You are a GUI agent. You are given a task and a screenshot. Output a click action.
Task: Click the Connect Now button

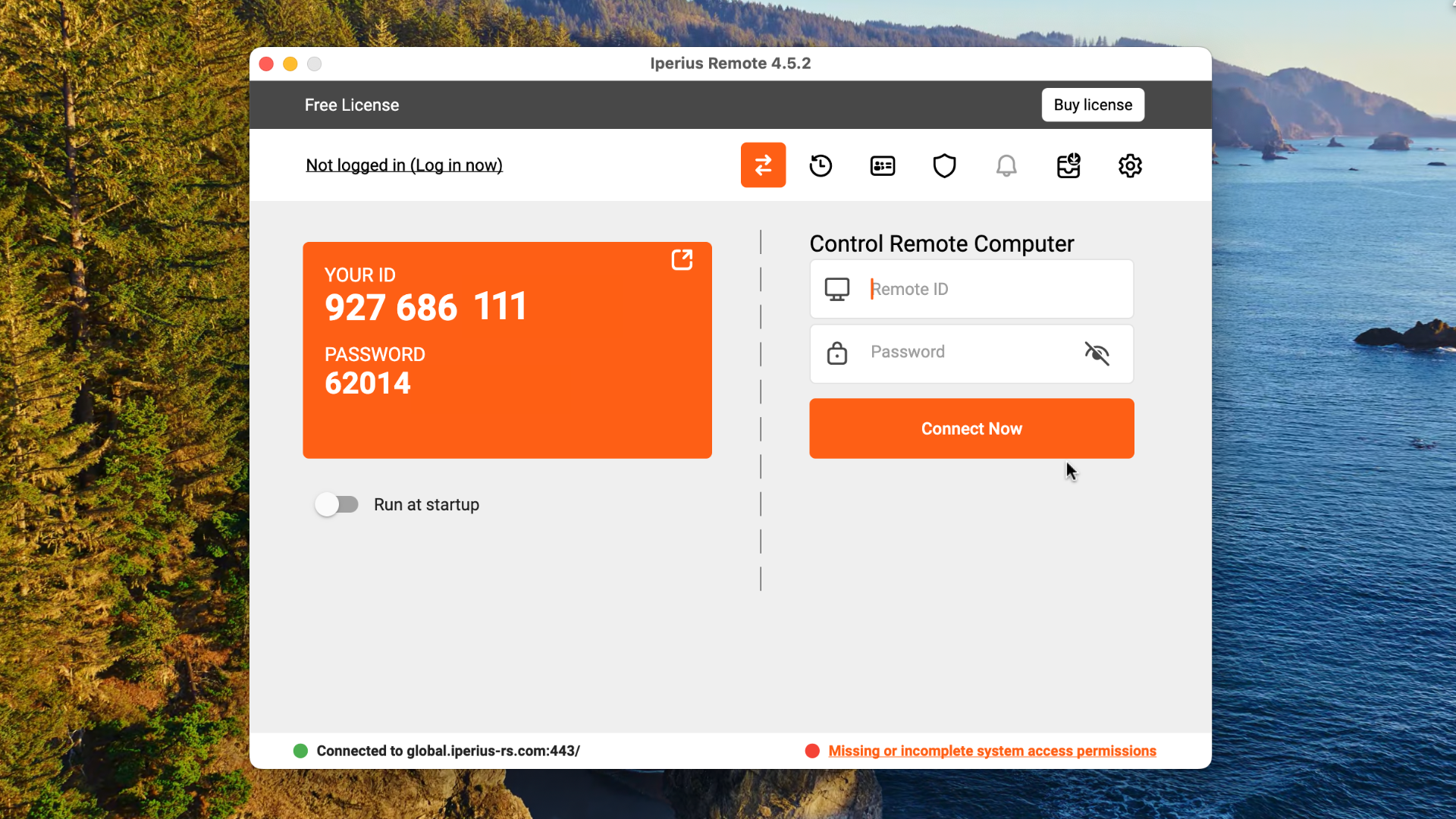click(971, 428)
